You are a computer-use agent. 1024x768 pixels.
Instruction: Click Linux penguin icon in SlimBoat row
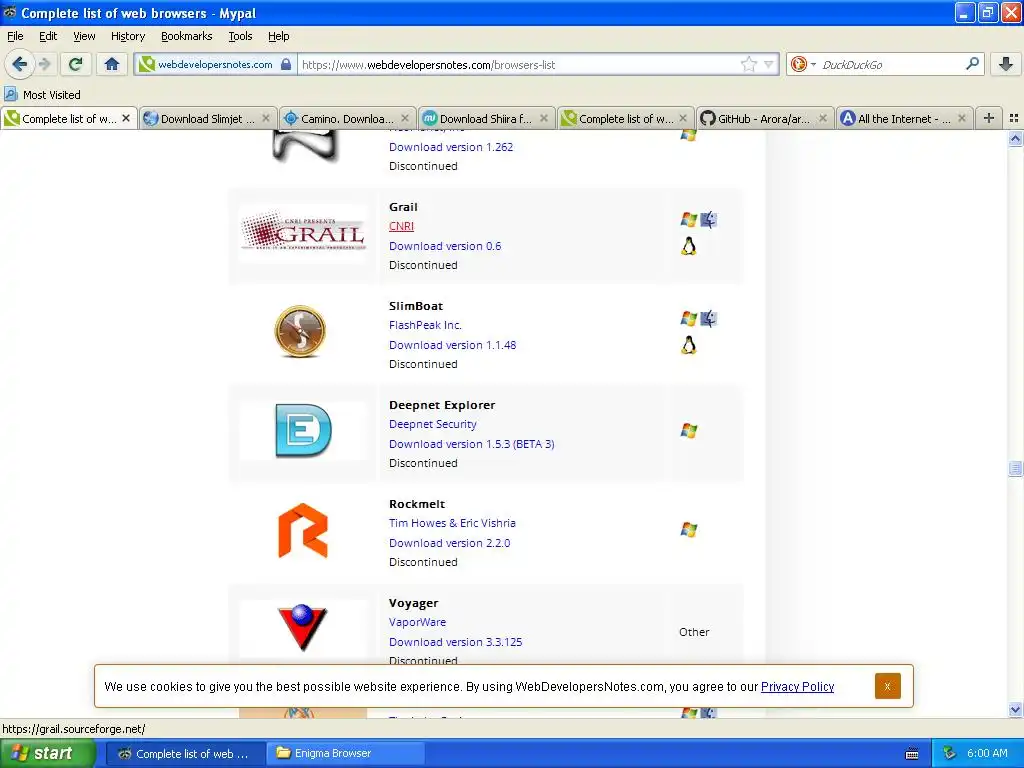point(688,345)
